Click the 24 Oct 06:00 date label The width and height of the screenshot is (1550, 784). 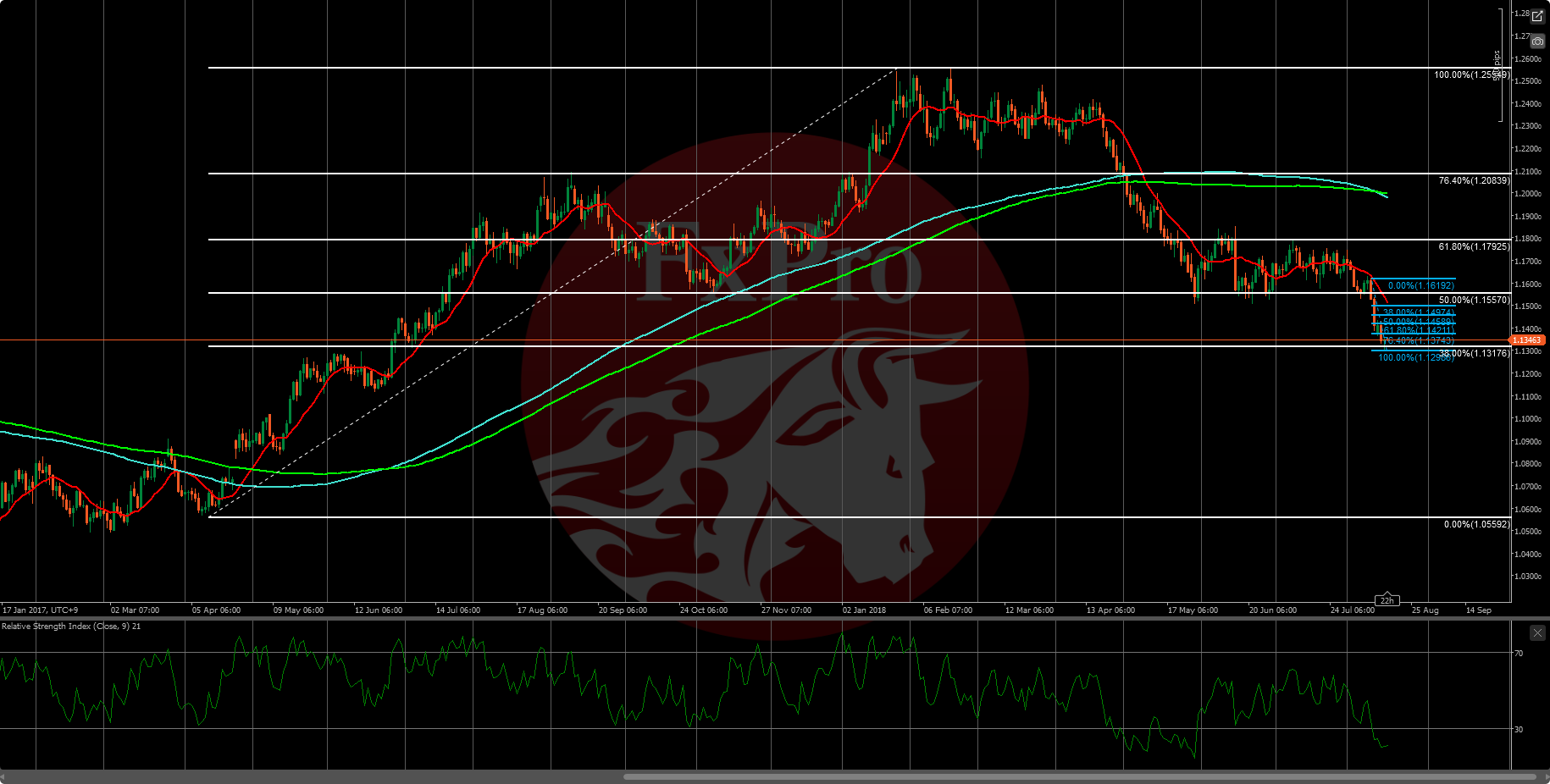pos(704,610)
